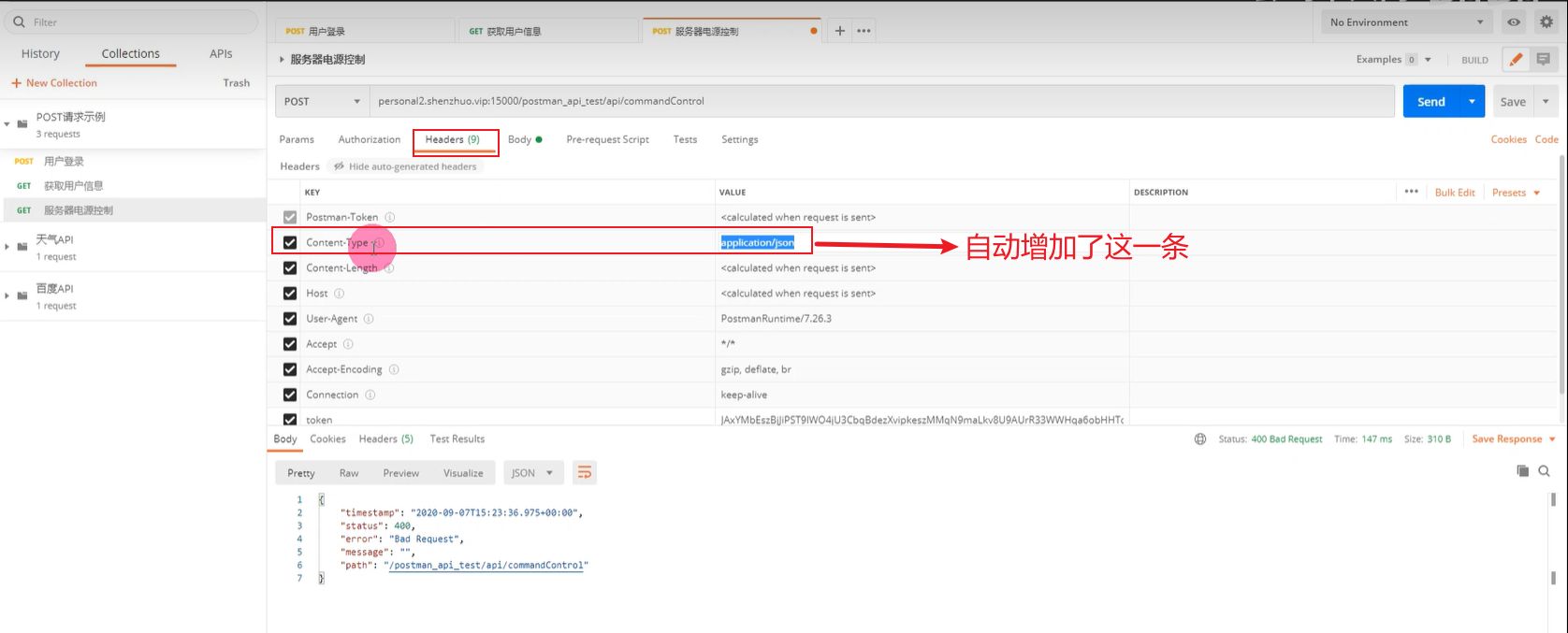Click the blue Send button
The width and height of the screenshot is (1568, 633).
click(x=1430, y=102)
